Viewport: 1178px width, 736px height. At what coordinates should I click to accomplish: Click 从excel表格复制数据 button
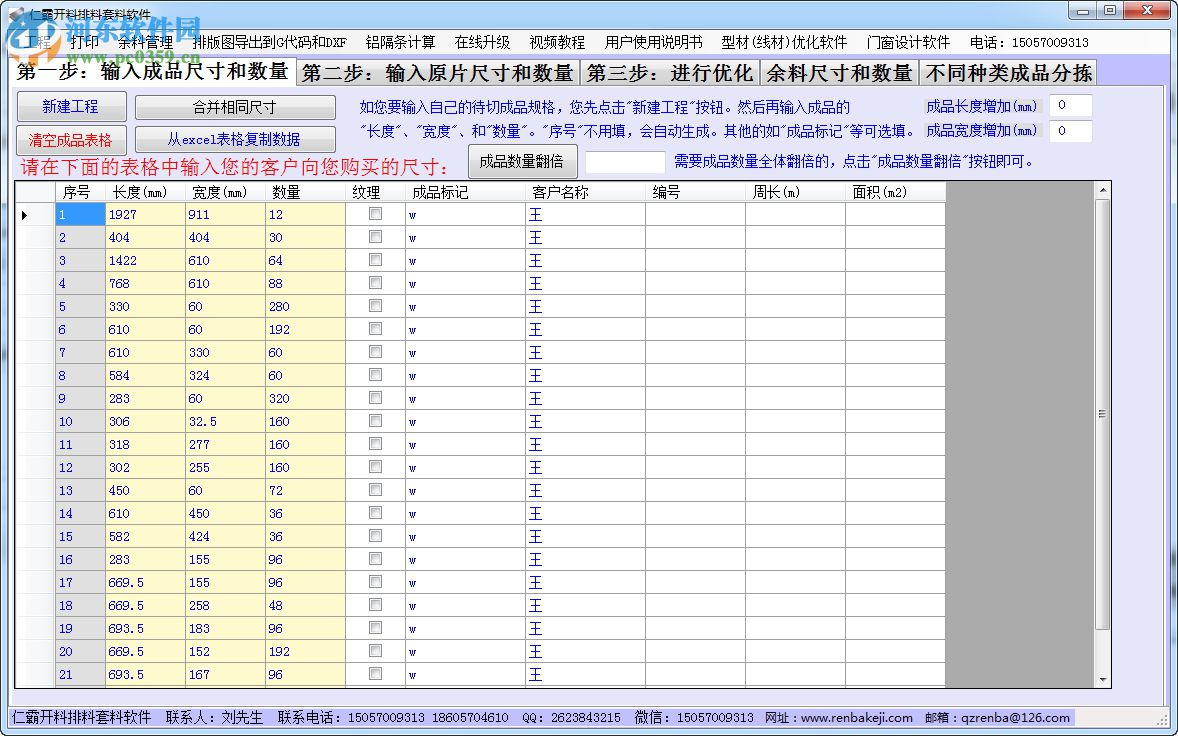click(235, 139)
